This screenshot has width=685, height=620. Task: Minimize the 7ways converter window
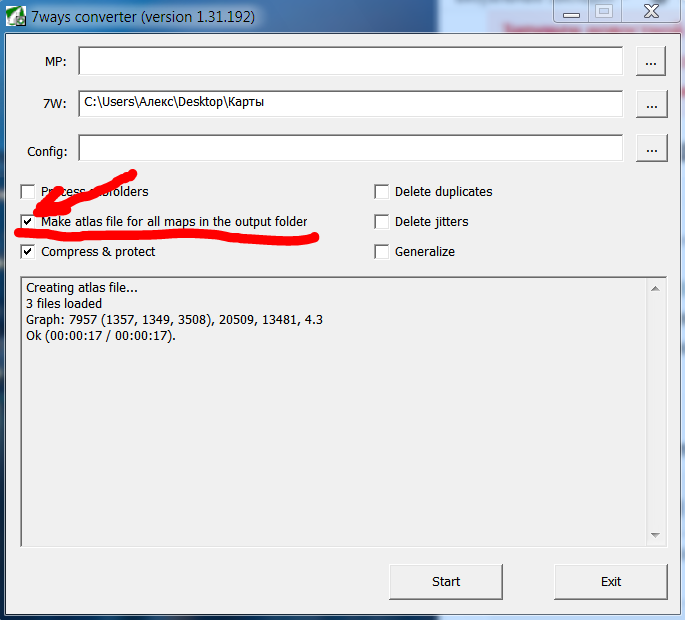click(569, 12)
